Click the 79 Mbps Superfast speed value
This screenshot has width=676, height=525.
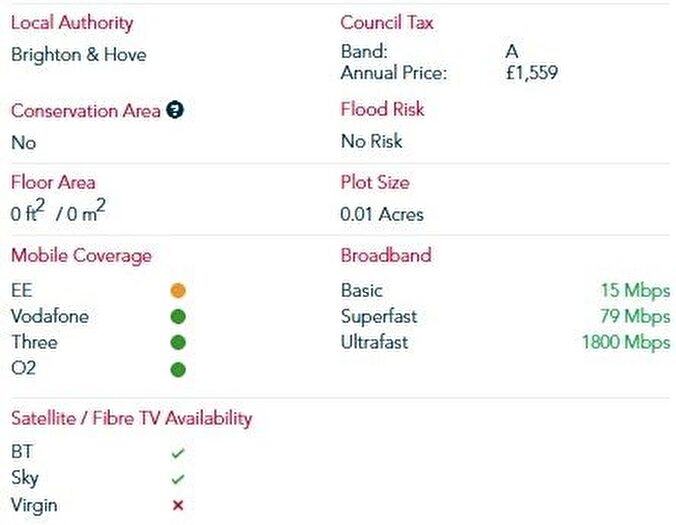point(634,317)
